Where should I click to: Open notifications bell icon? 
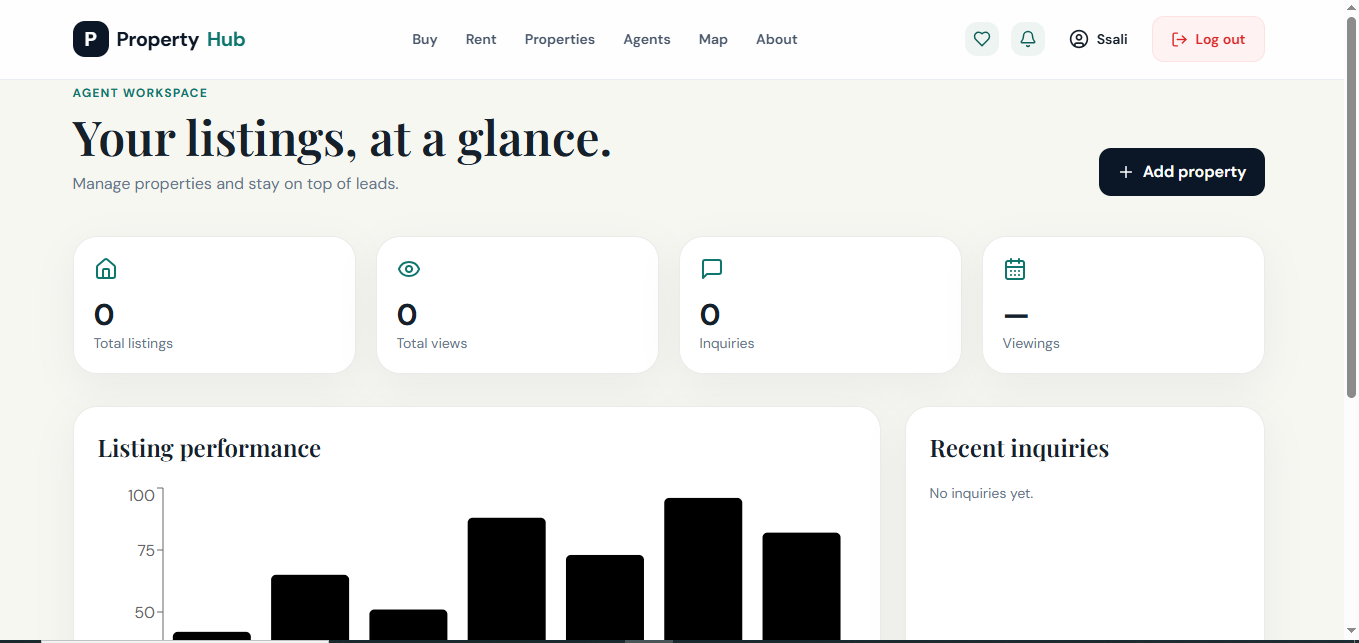[x=1028, y=39]
